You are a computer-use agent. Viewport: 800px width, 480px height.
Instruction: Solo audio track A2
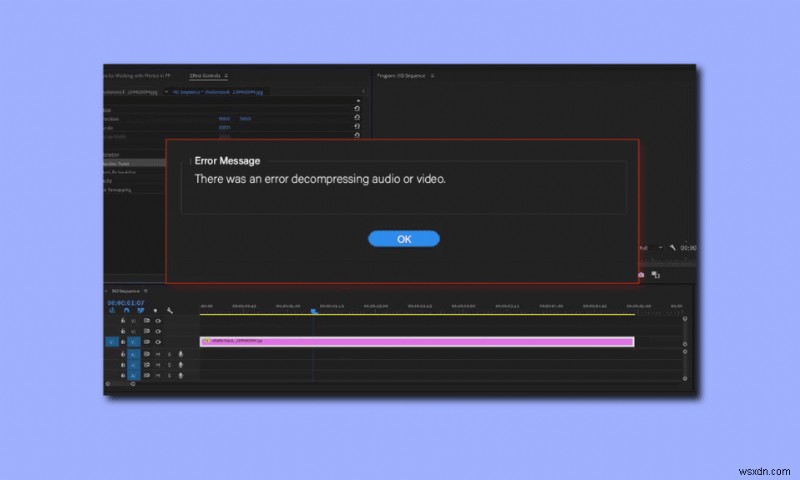[x=169, y=365]
